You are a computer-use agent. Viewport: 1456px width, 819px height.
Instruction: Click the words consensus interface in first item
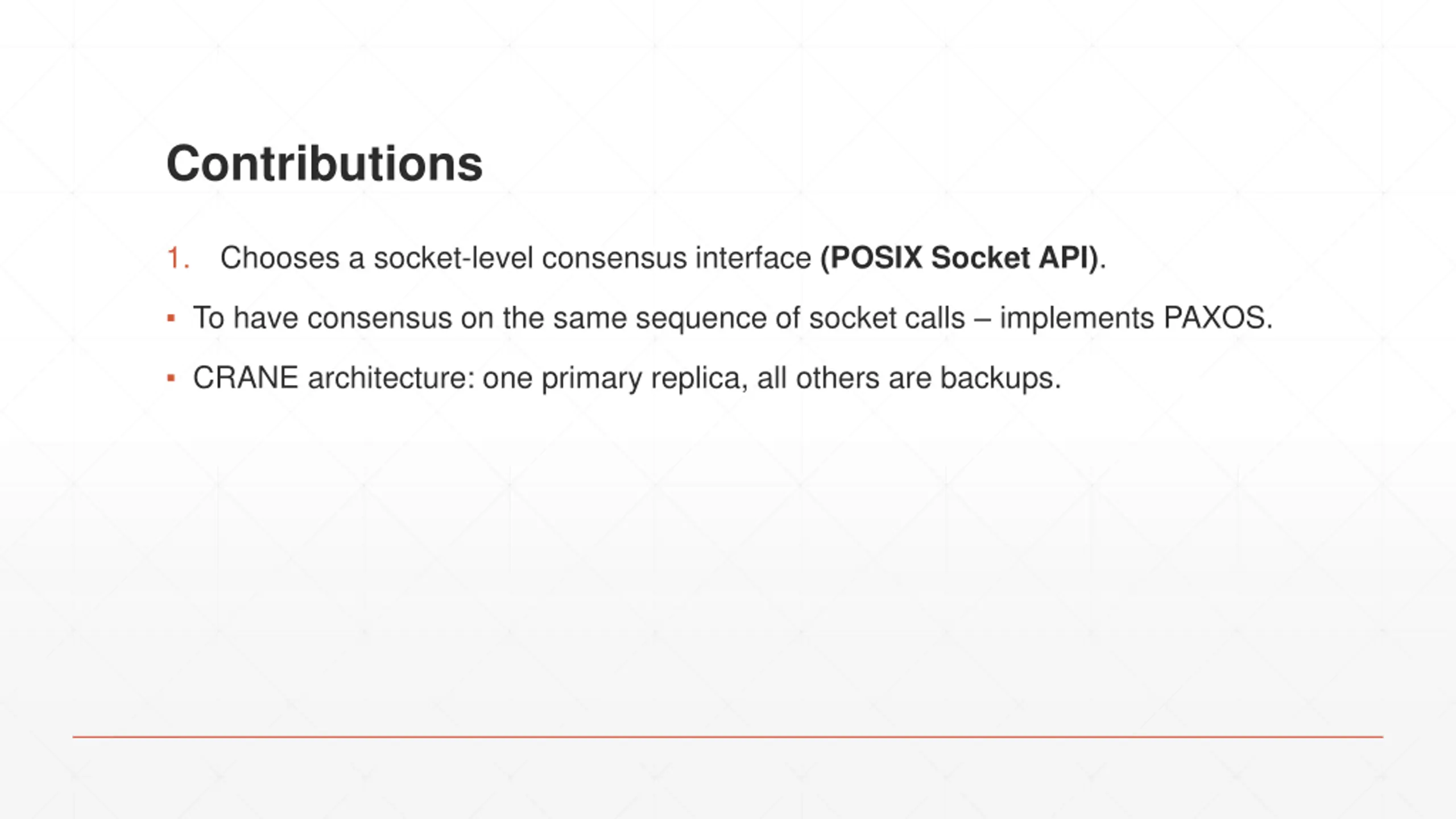(x=676, y=258)
